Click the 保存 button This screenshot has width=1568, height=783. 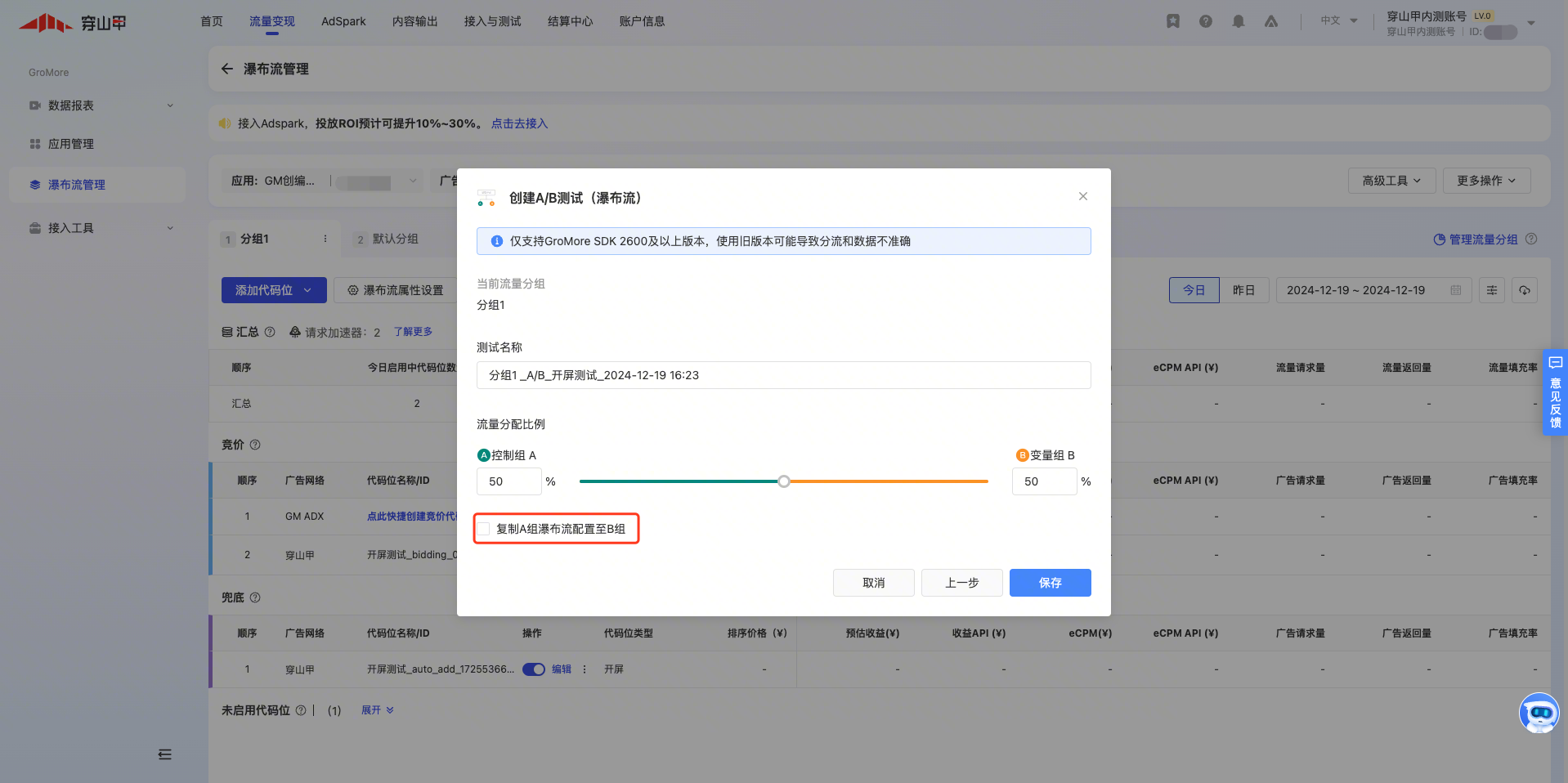tap(1050, 583)
